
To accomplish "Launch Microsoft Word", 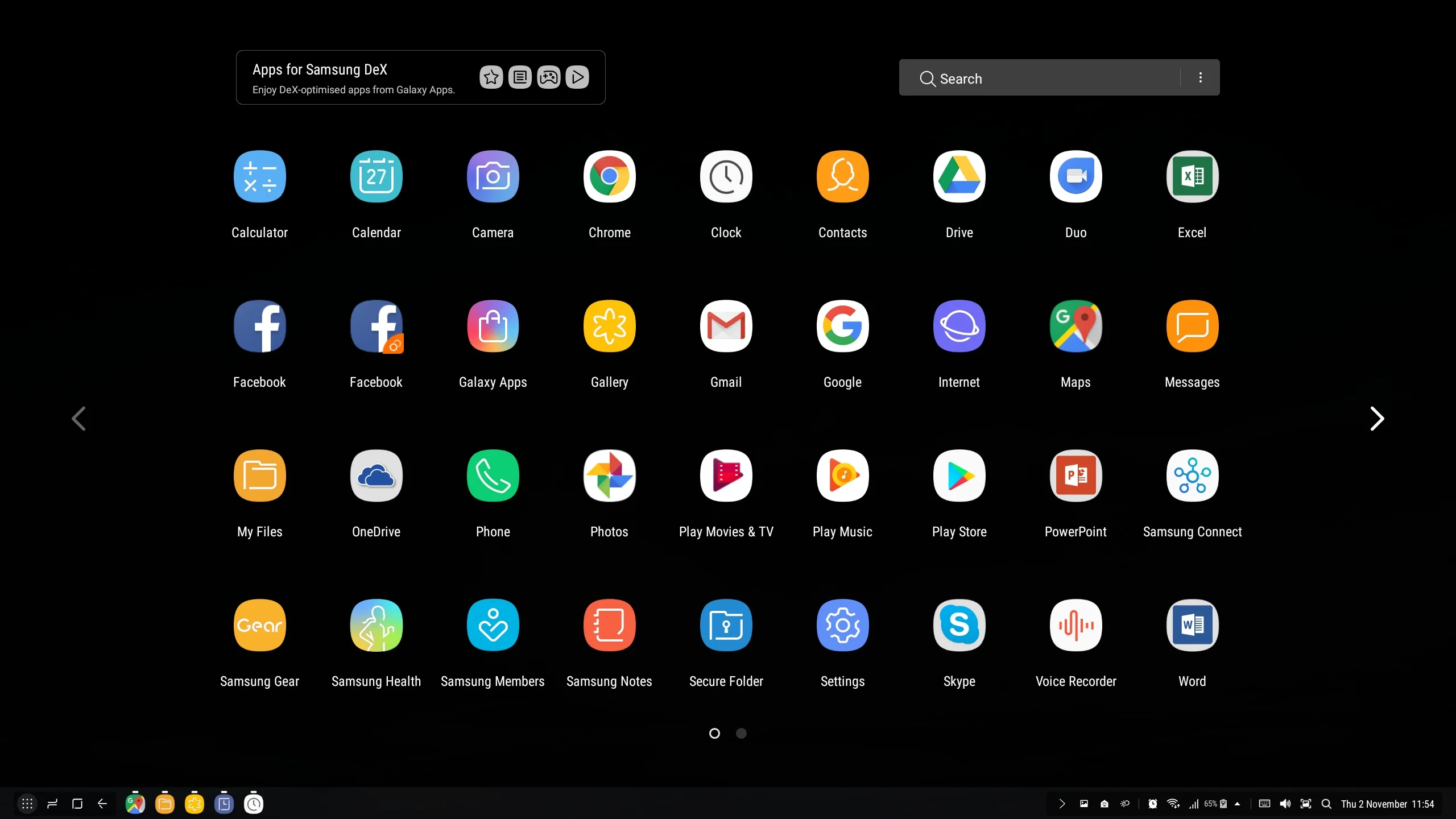I will click(x=1193, y=625).
